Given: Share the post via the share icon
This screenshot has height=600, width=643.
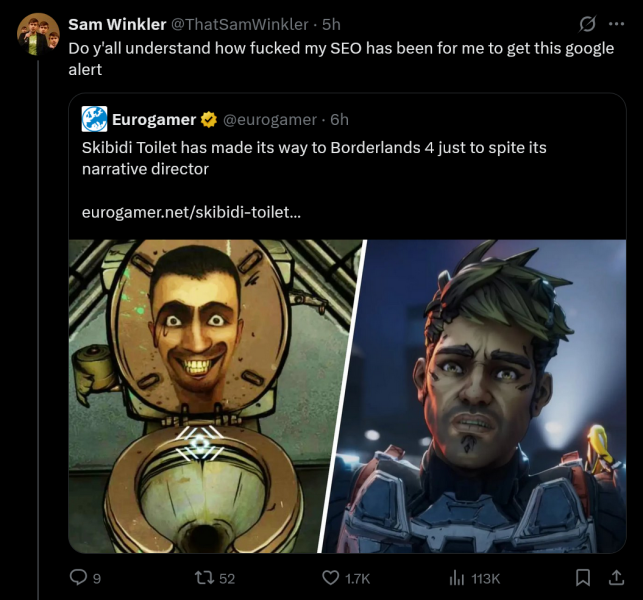Looking at the screenshot, I should click(612, 577).
